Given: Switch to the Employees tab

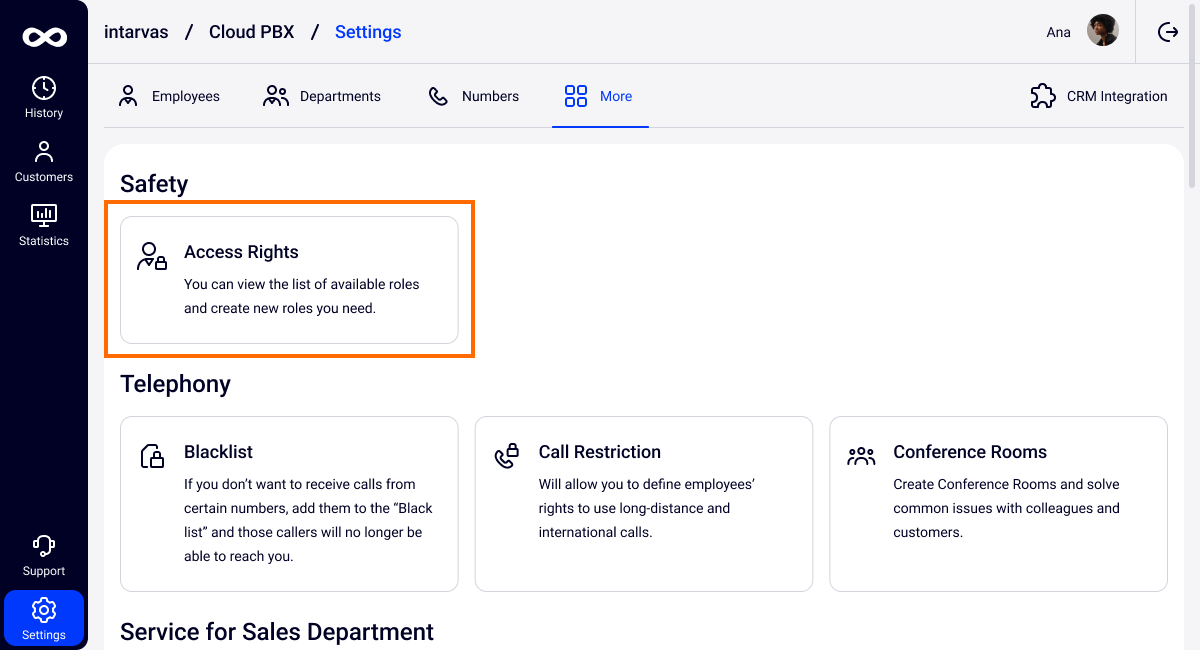Looking at the screenshot, I should 169,96.
